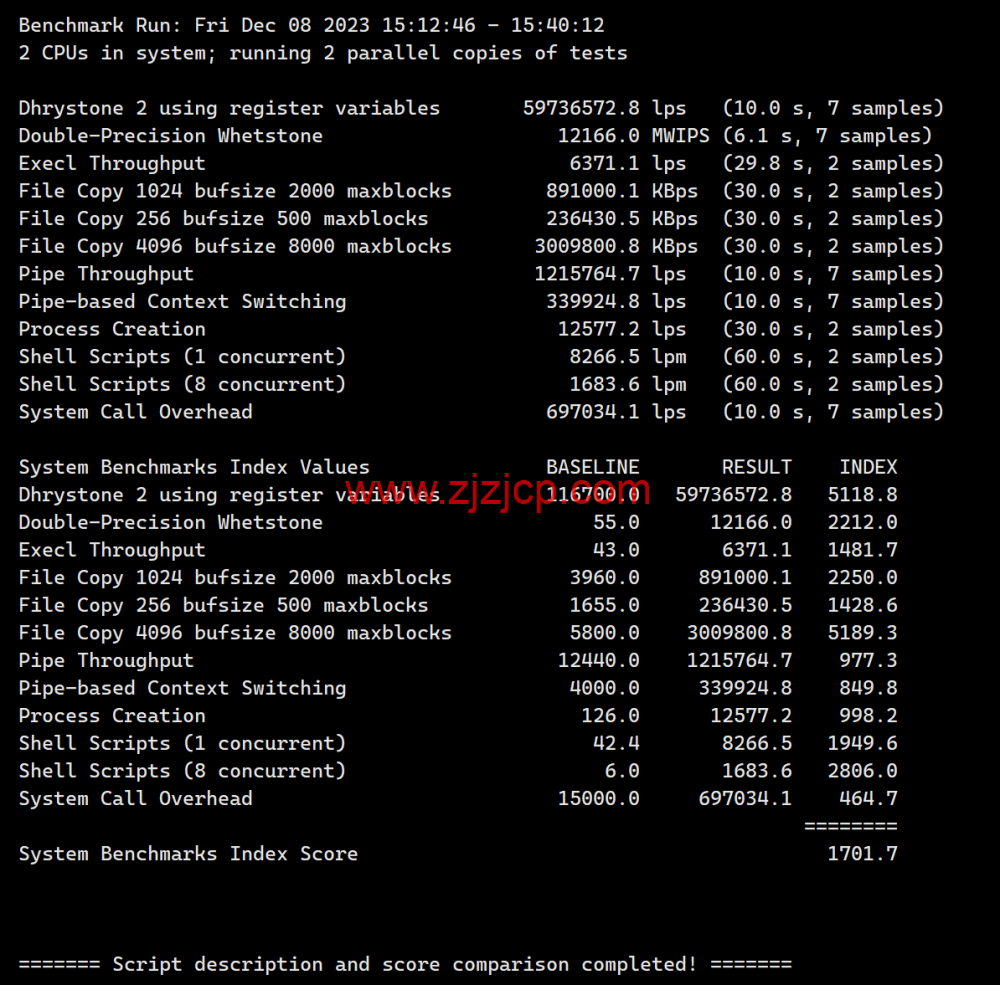Select the RESULT column header
This screenshot has height=985, width=1000.
click(757, 466)
